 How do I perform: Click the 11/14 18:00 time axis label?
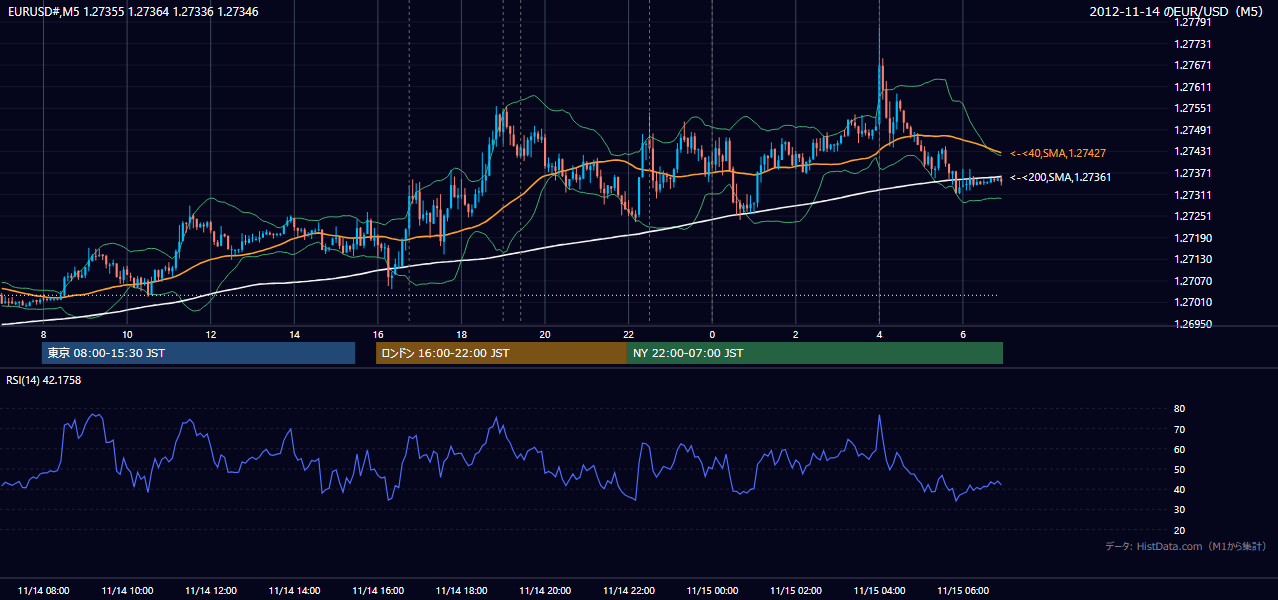pyautogui.click(x=461, y=591)
